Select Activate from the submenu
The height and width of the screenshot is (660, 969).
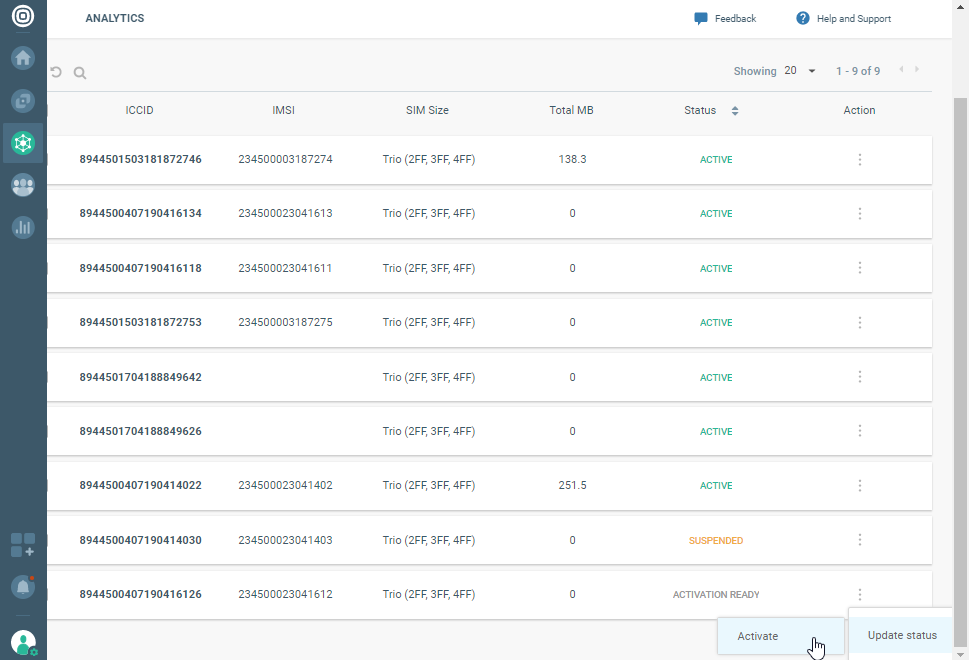click(x=757, y=636)
